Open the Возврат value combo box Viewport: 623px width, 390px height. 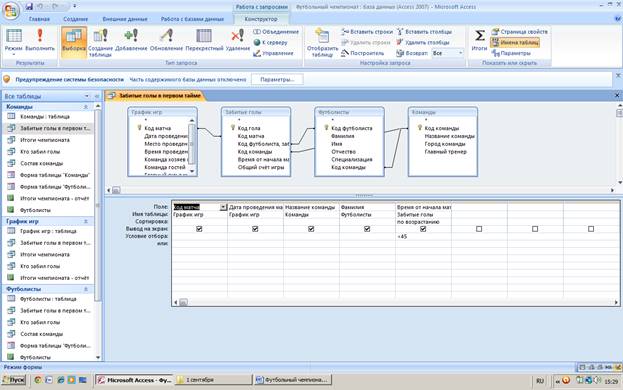pos(447,53)
